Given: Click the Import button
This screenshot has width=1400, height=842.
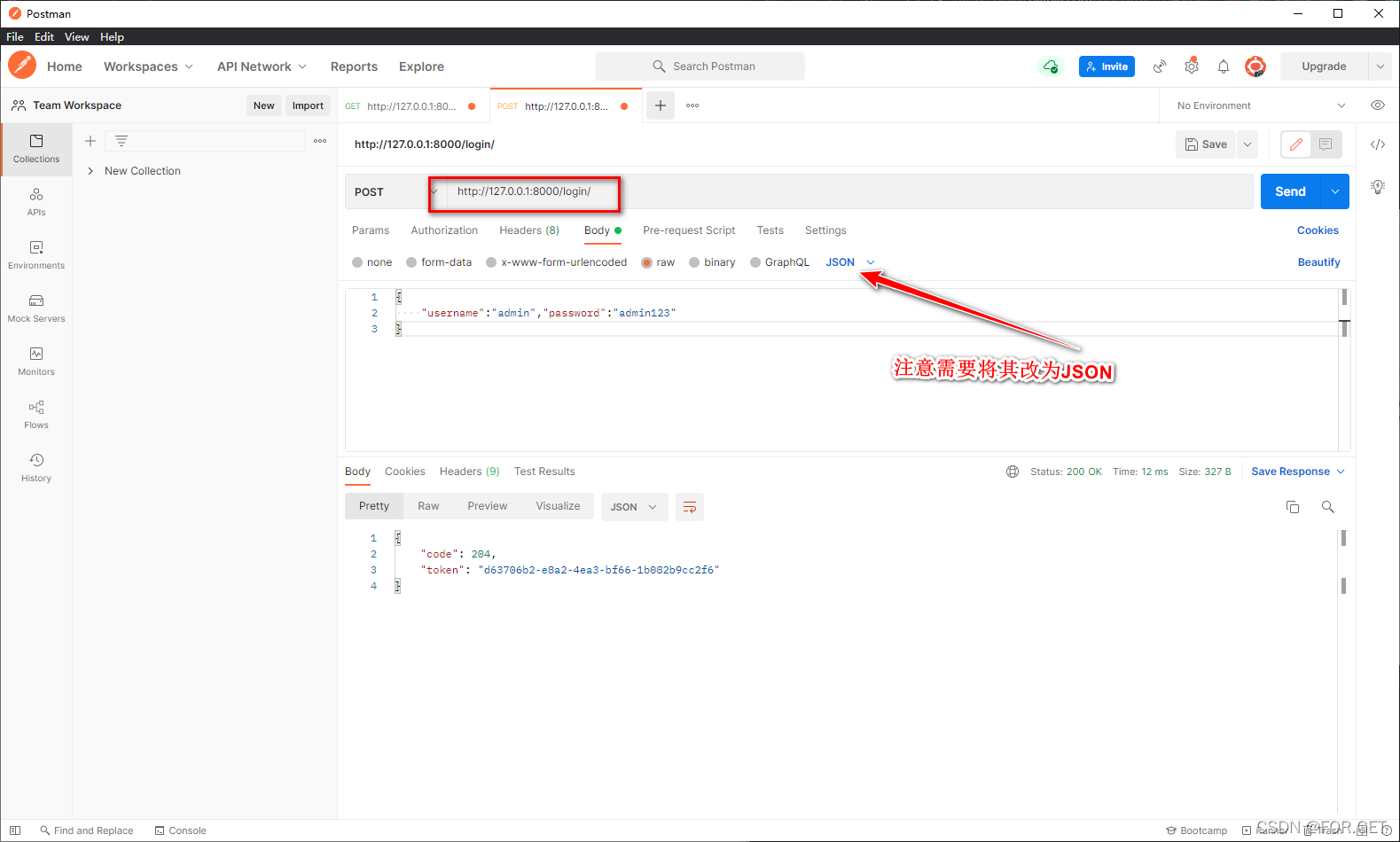Looking at the screenshot, I should [x=308, y=105].
